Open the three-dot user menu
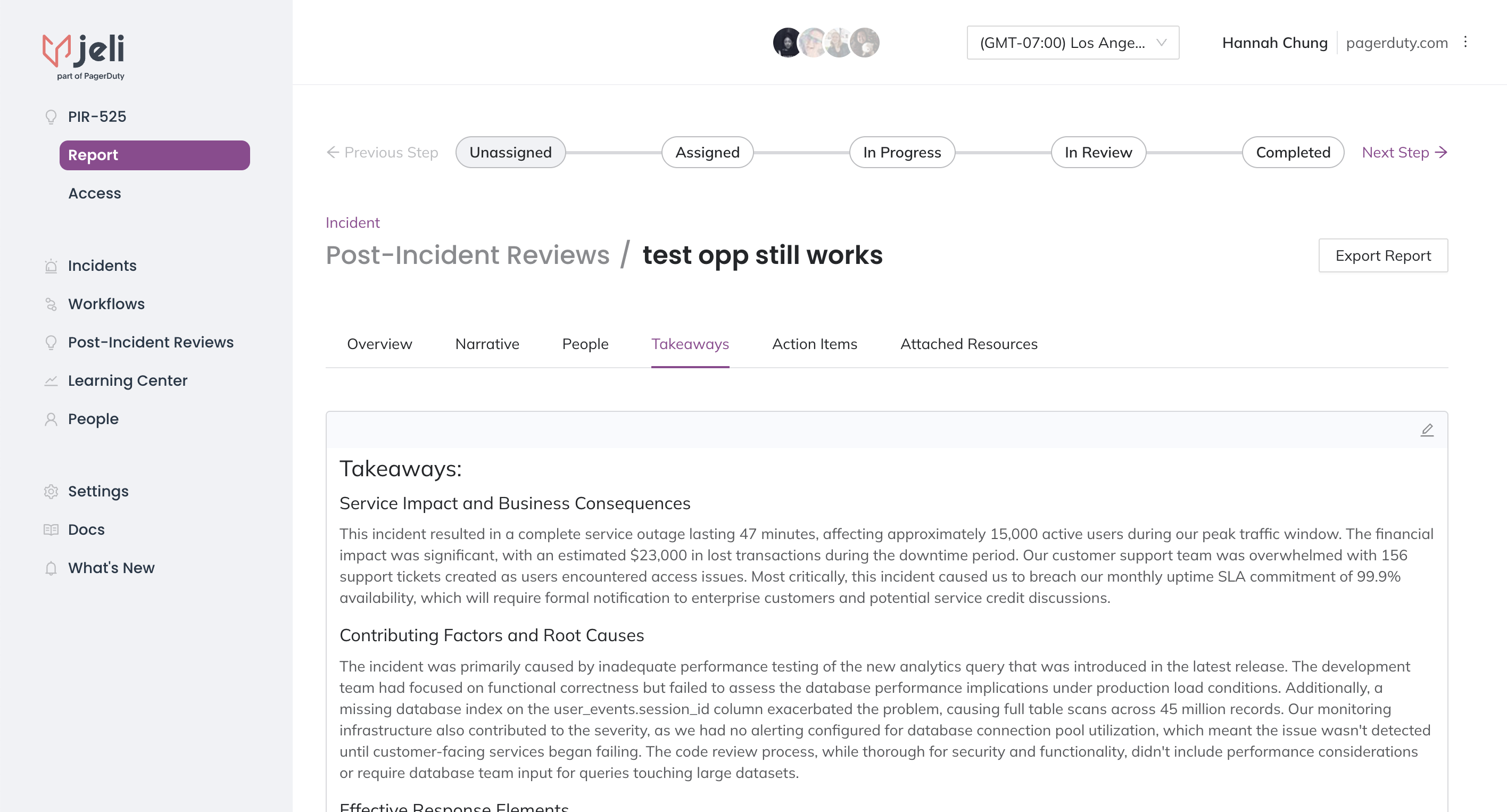This screenshot has height=812, width=1507. coord(1465,42)
